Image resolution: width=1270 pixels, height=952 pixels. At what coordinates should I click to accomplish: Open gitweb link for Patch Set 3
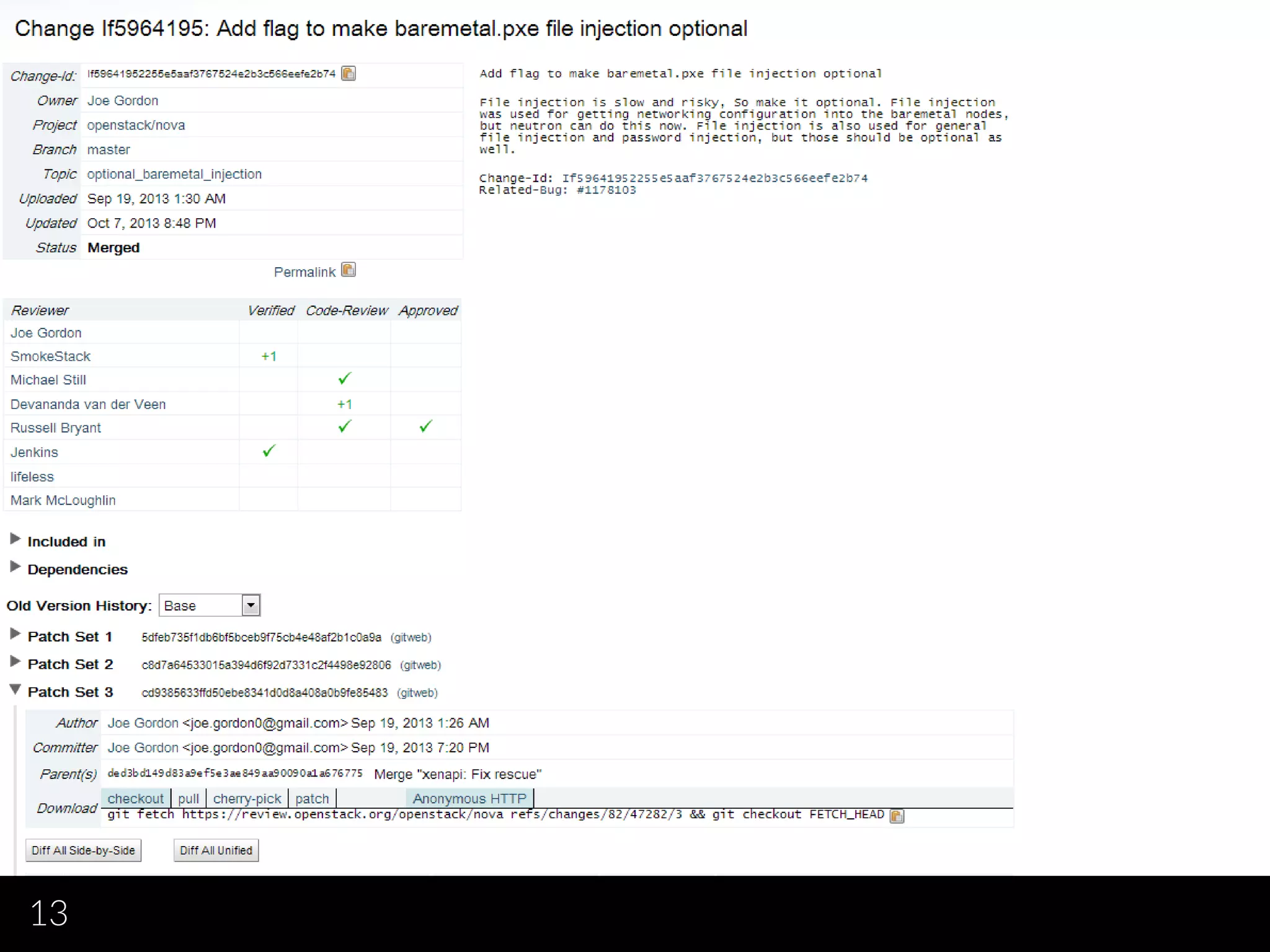(x=417, y=693)
